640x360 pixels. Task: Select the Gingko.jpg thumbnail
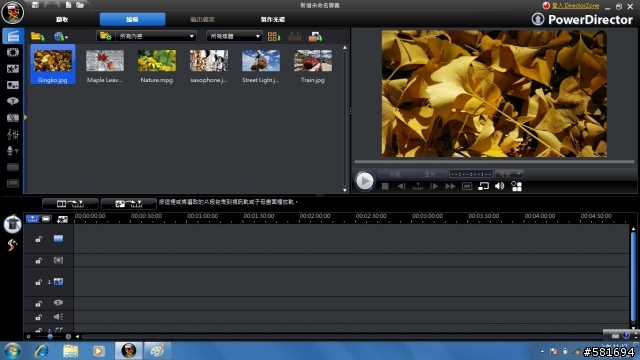click(53, 64)
